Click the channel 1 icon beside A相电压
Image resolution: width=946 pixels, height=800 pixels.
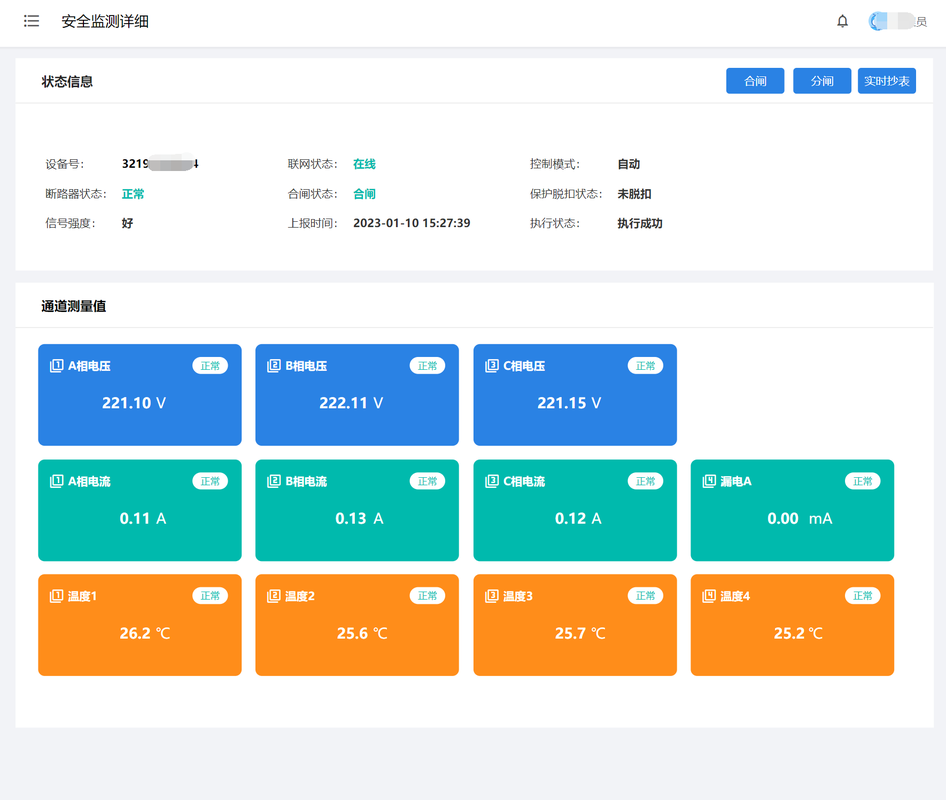56,366
